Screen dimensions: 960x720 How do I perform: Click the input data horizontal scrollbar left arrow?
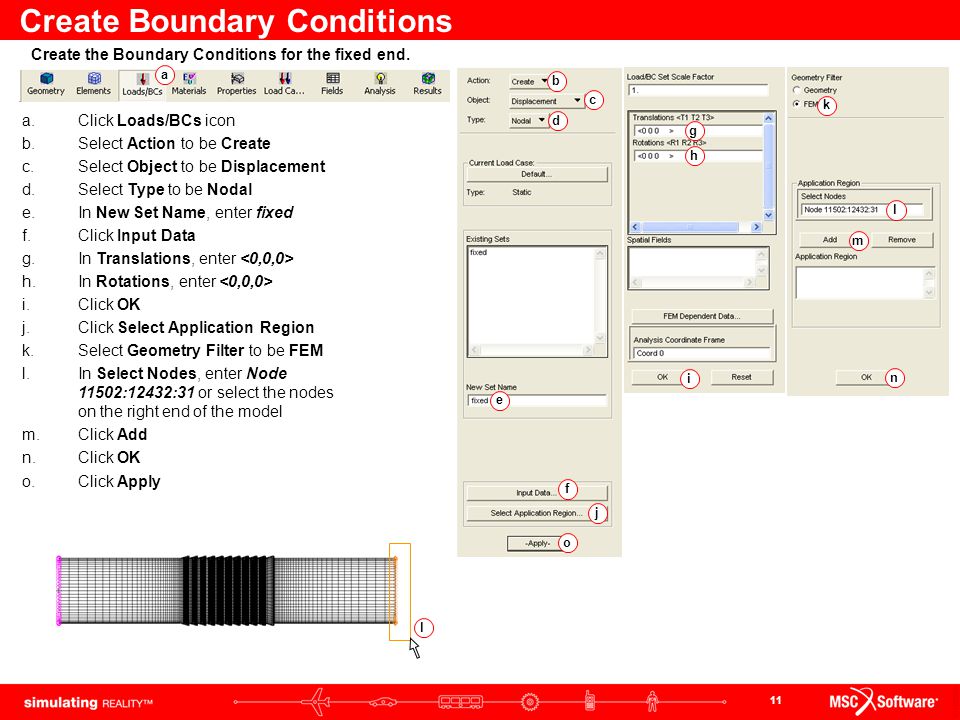(x=635, y=227)
